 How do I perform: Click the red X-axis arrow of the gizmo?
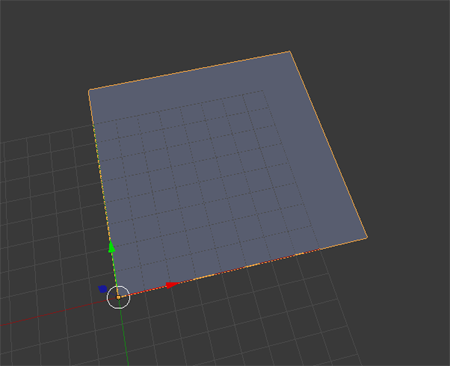(x=172, y=285)
